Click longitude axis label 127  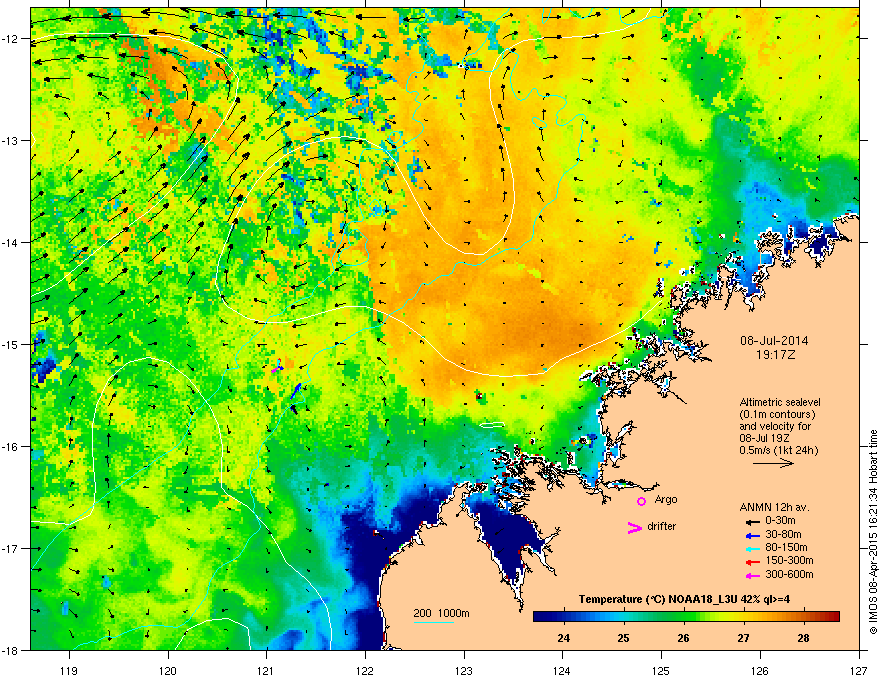pos(859,670)
